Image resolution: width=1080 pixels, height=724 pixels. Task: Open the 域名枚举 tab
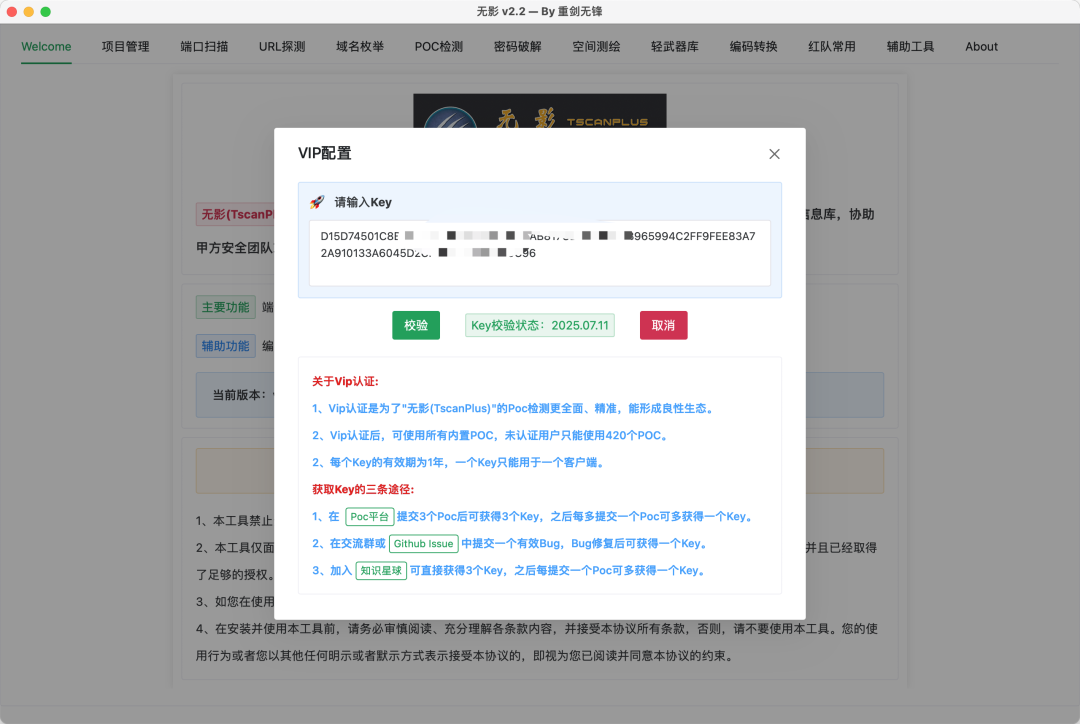[360, 46]
